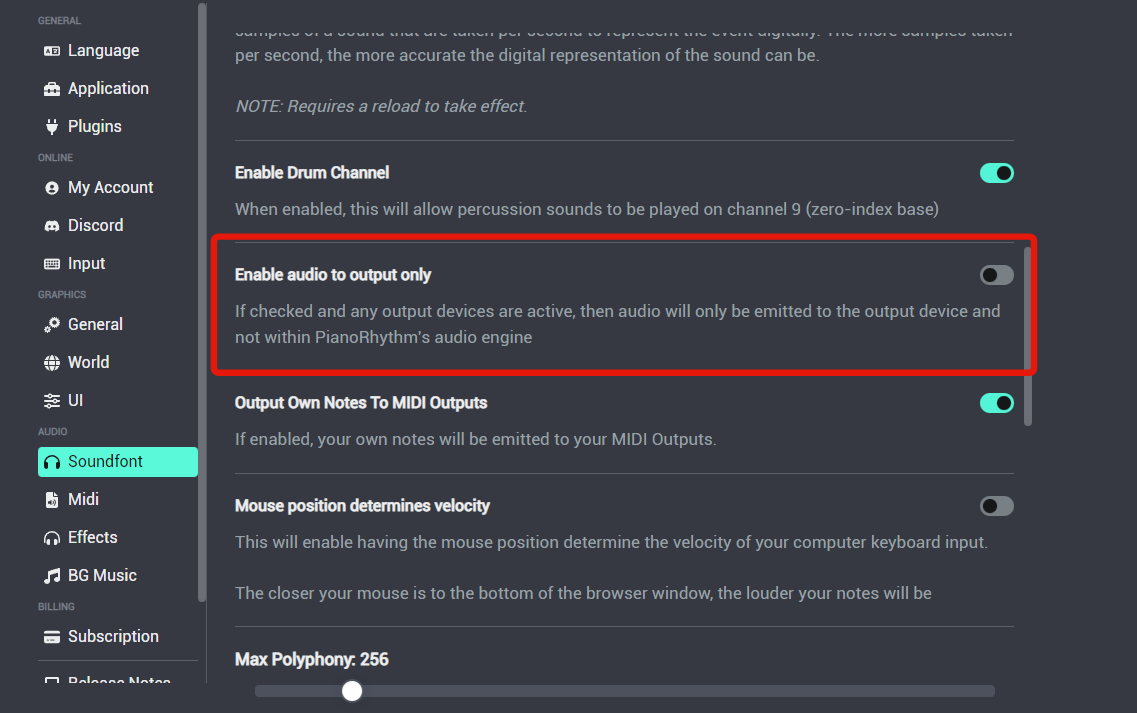Enable Mouse position determines velocity switch
1137x713 pixels.
coord(996,506)
